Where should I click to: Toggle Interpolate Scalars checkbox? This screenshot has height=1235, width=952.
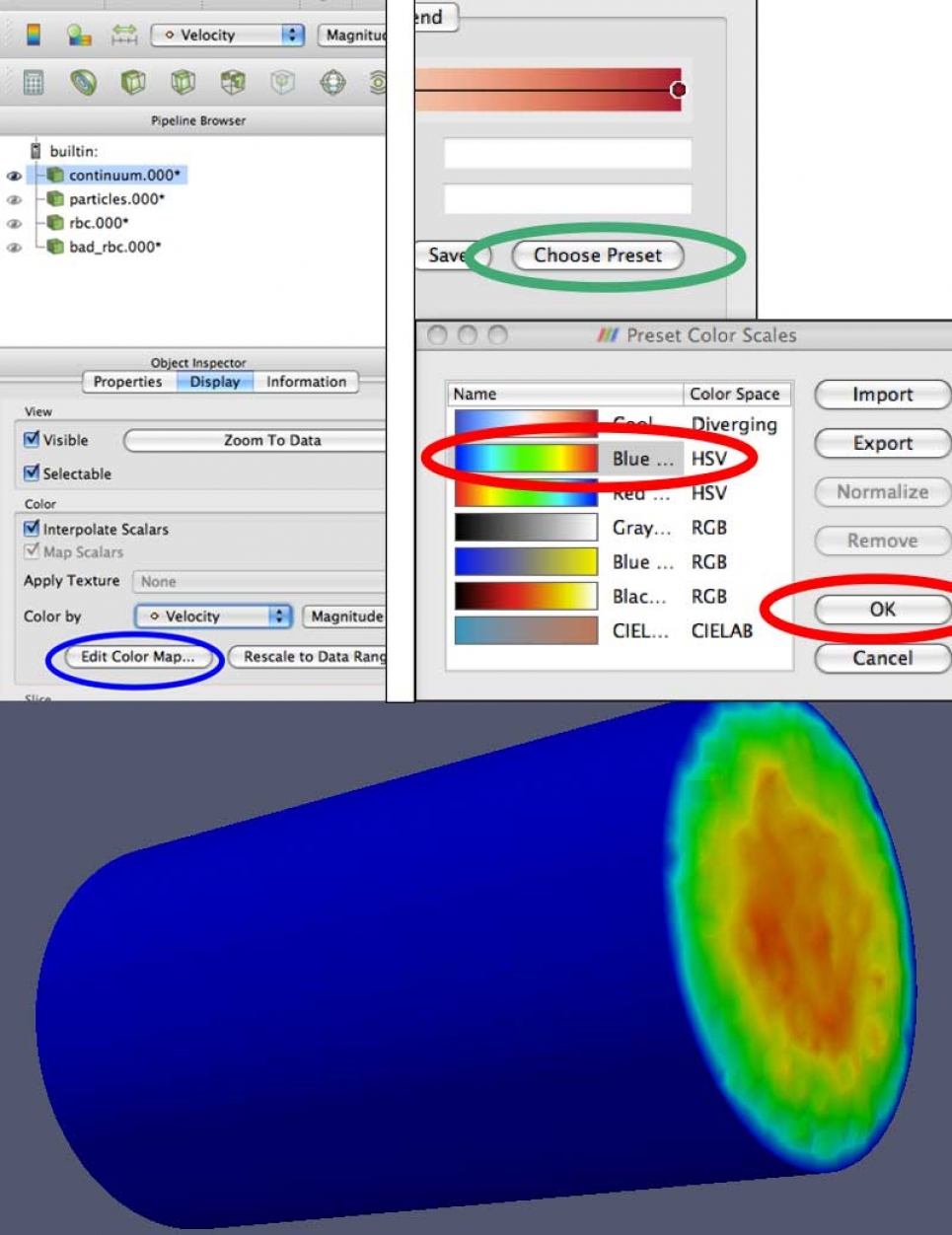(33, 529)
